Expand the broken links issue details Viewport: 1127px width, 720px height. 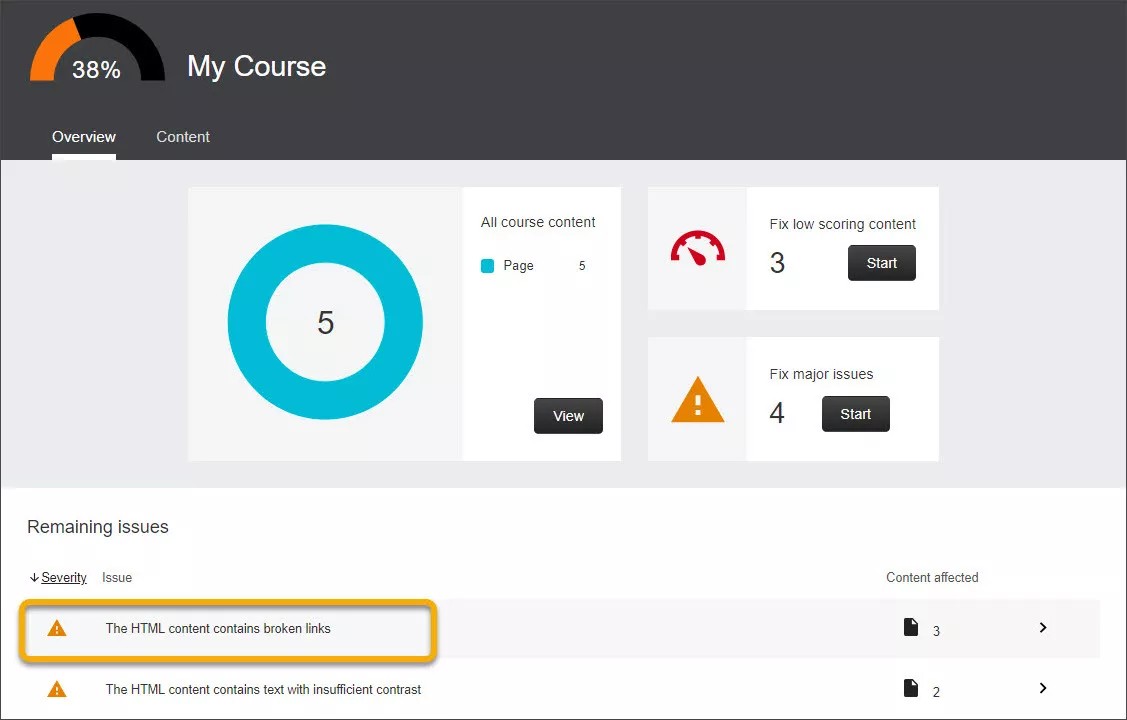pos(1043,627)
